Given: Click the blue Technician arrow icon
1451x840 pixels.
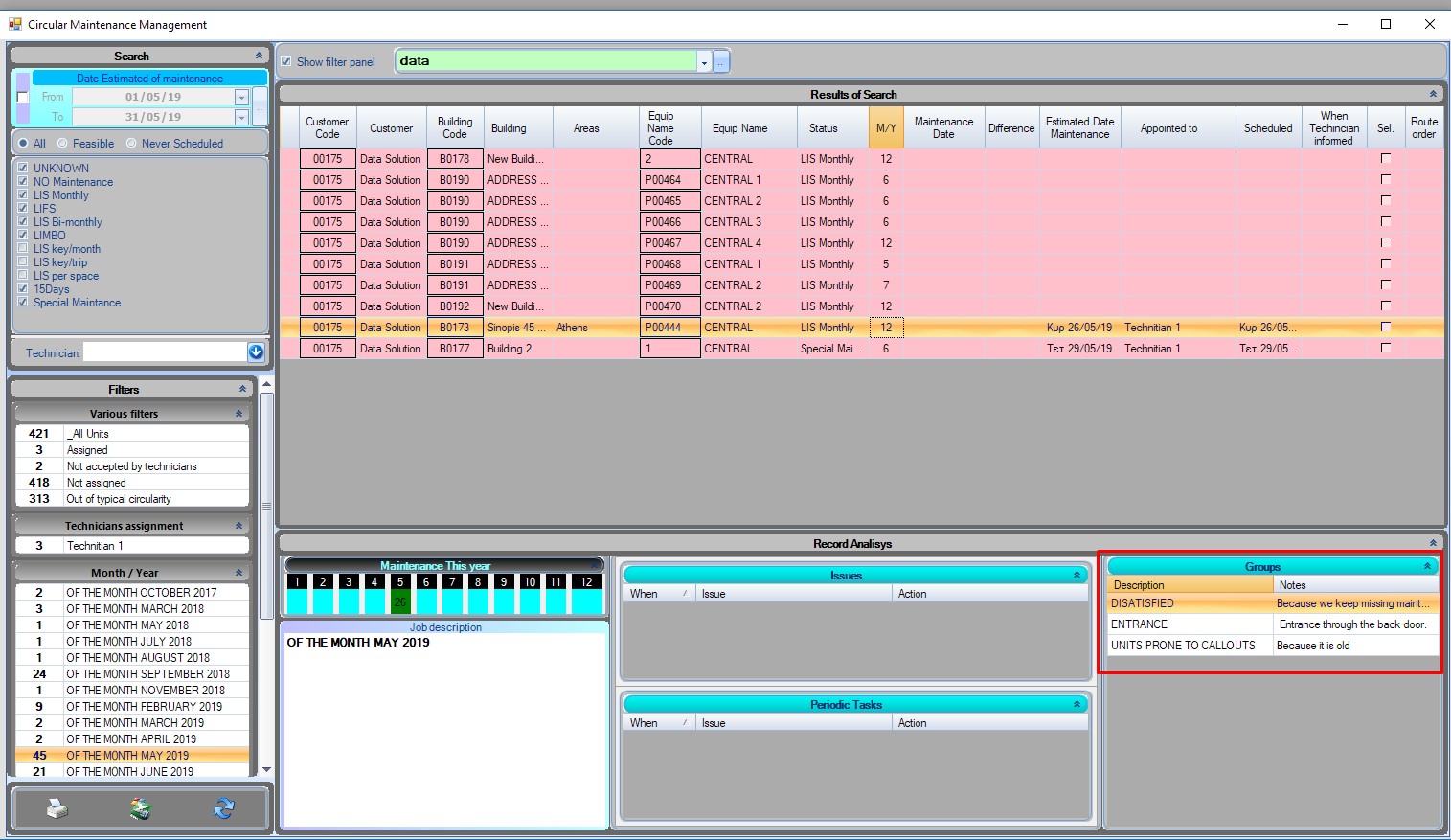Looking at the screenshot, I should pyautogui.click(x=256, y=352).
